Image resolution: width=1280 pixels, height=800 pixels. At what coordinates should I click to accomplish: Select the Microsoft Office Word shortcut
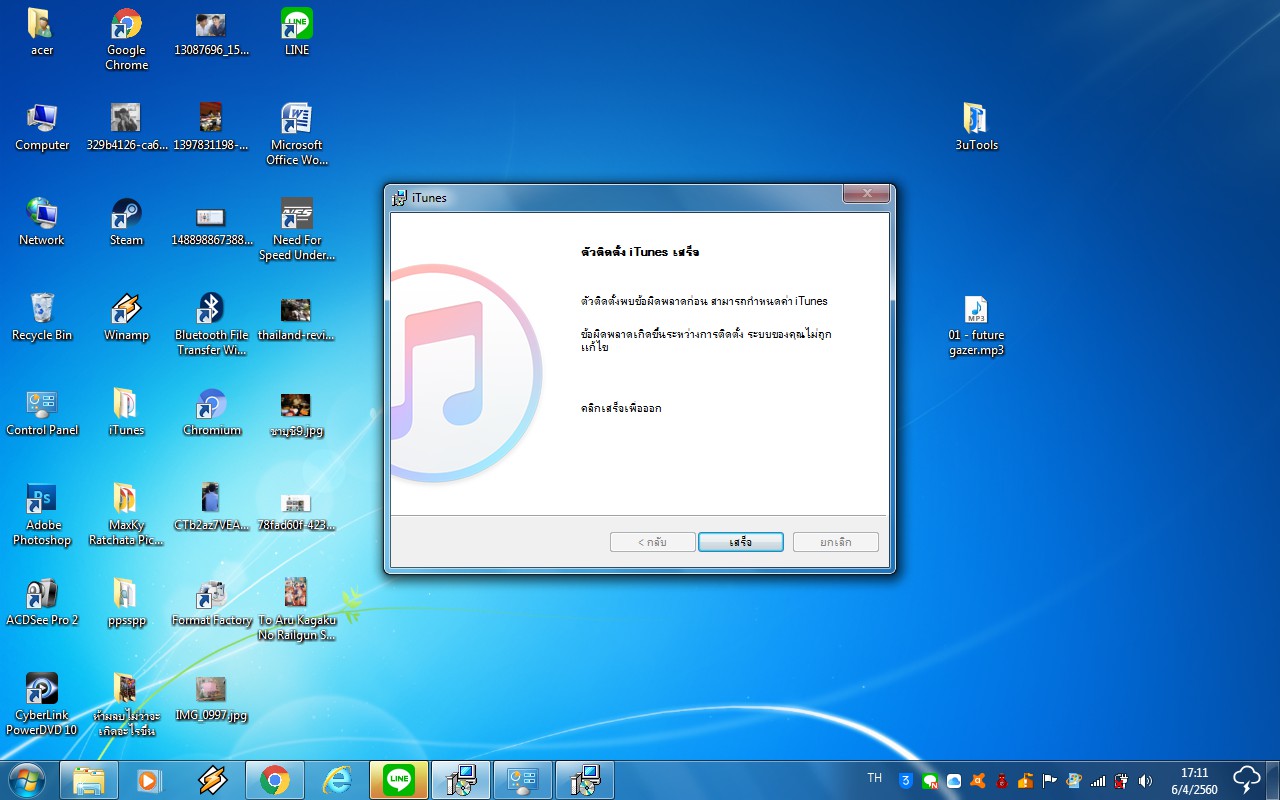(x=297, y=134)
